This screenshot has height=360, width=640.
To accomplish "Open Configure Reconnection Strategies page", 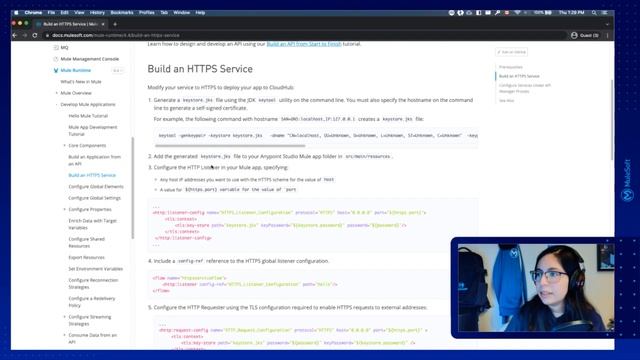I will pyautogui.click(x=93, y=284).
